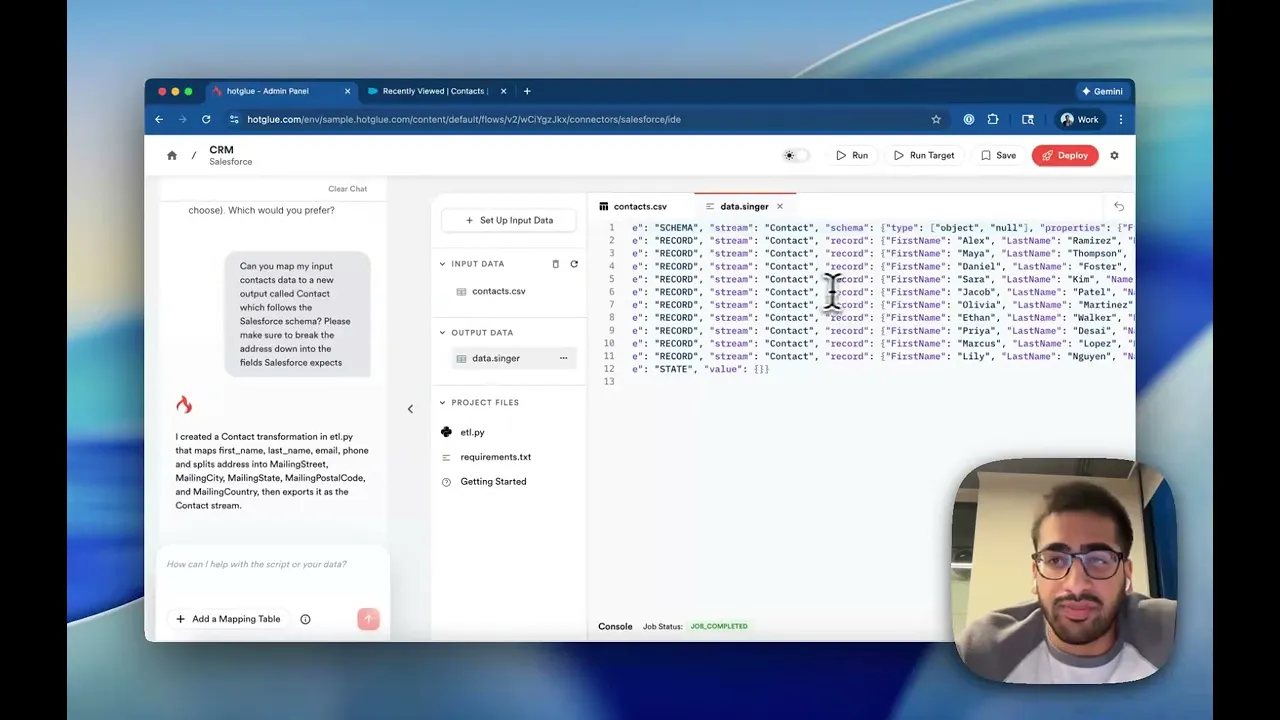Collapse the PROJECT FILES section

click(442, 403)
